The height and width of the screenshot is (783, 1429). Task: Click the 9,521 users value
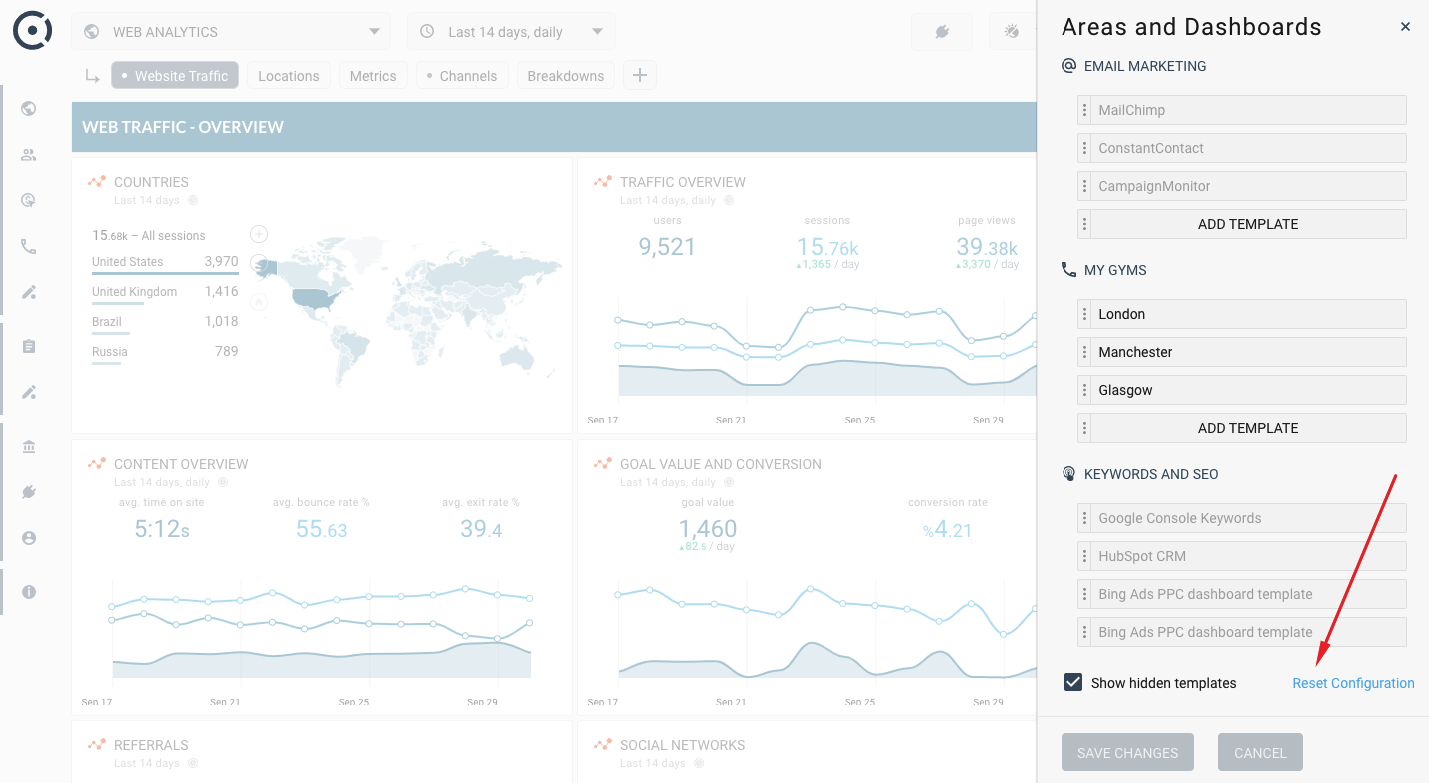[667, 247]
